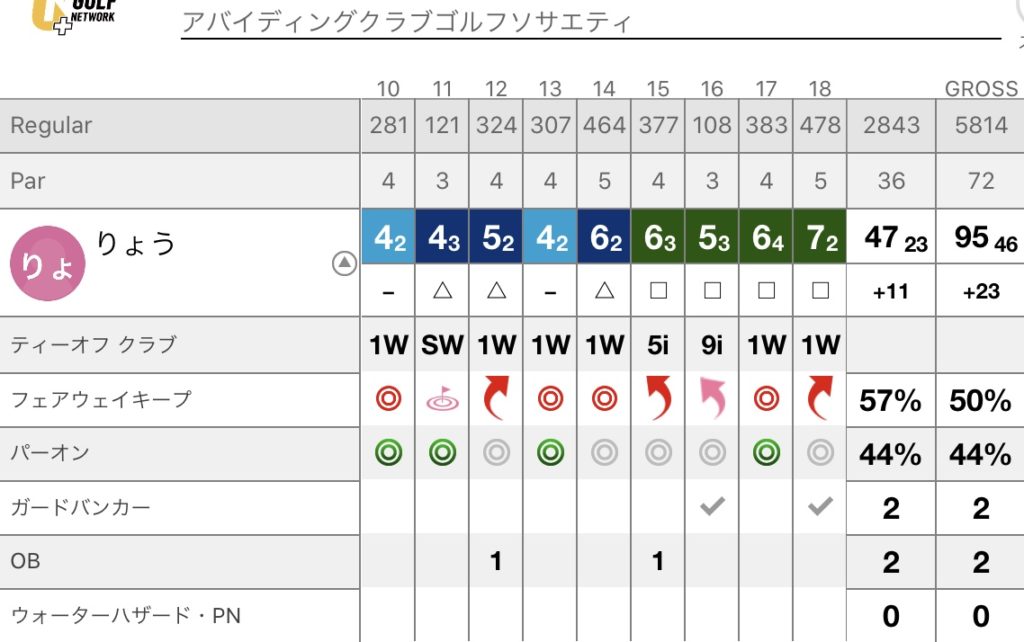Click hole 12 OB count cell
1024x642 pixels.
pyautogui.click(x=496, y=561)
